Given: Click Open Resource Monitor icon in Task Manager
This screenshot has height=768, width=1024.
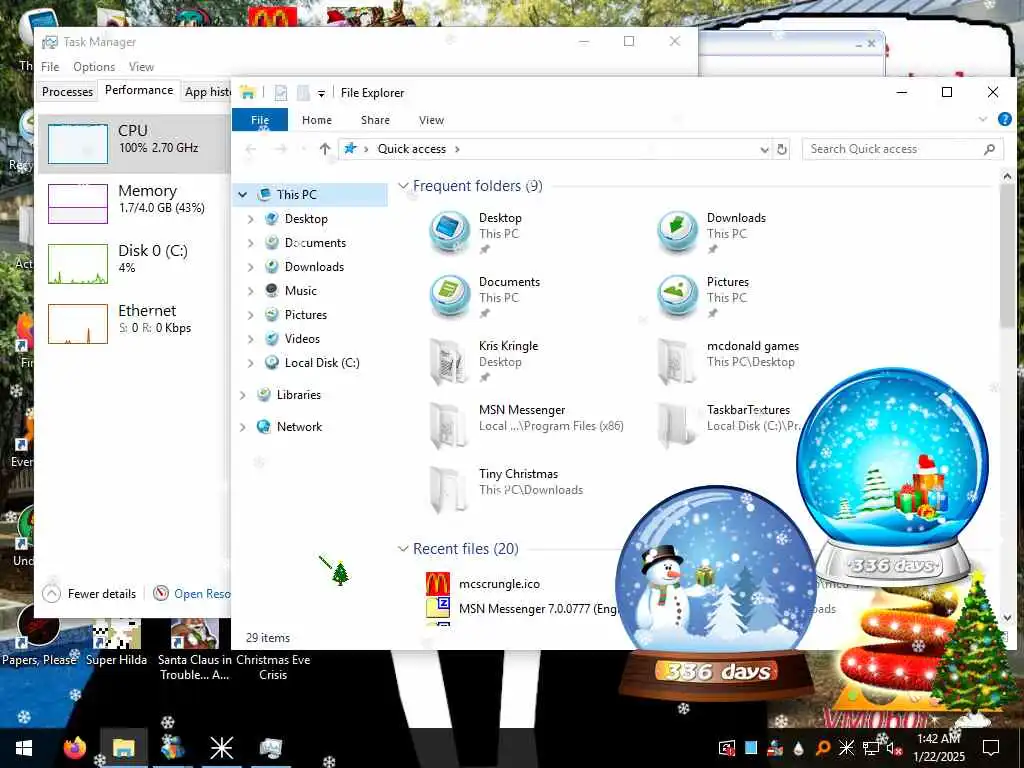Looking at the screenshot, I should tap(161, 593).
